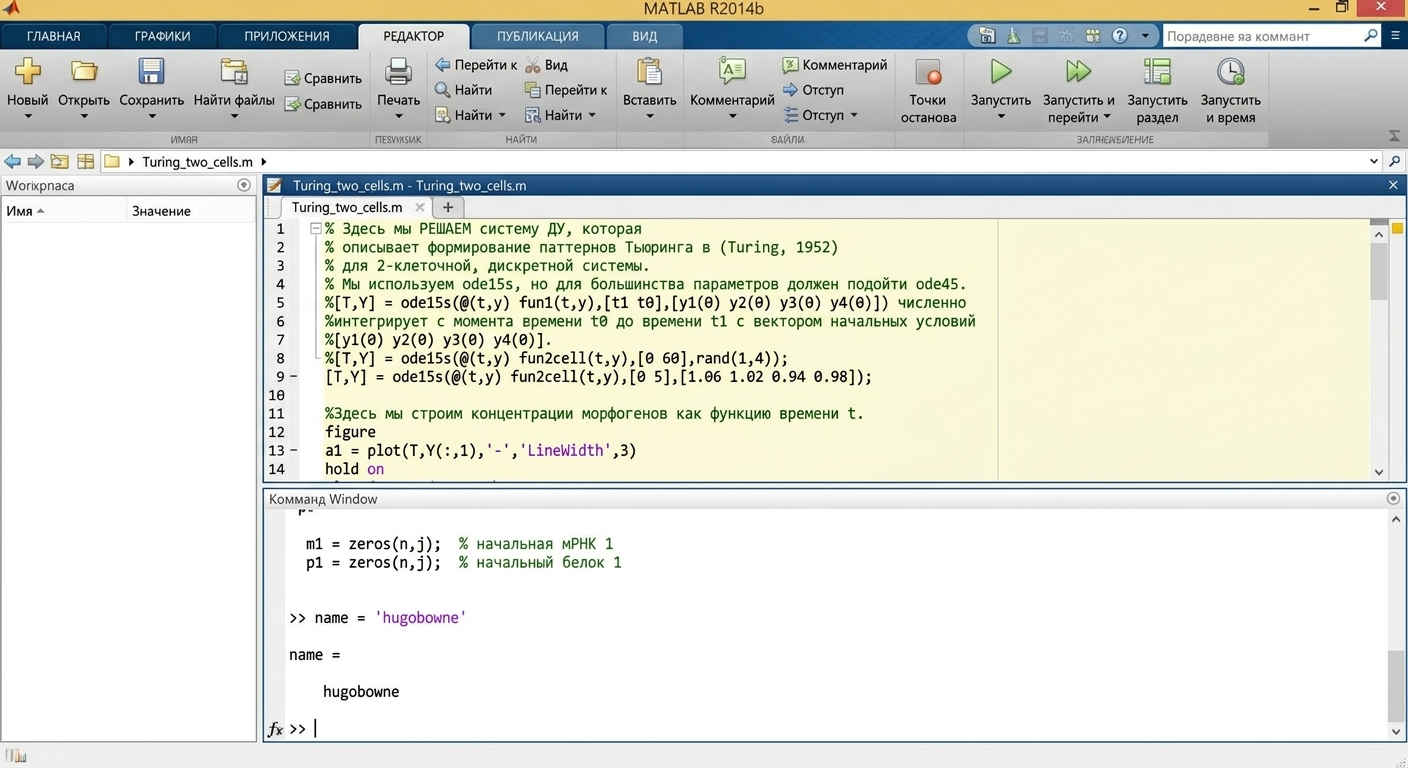The width and height of the screenshot is (1408, 768).
Task: Select the РЕДАКТОР tab
Action: click(x=414, y=36)
